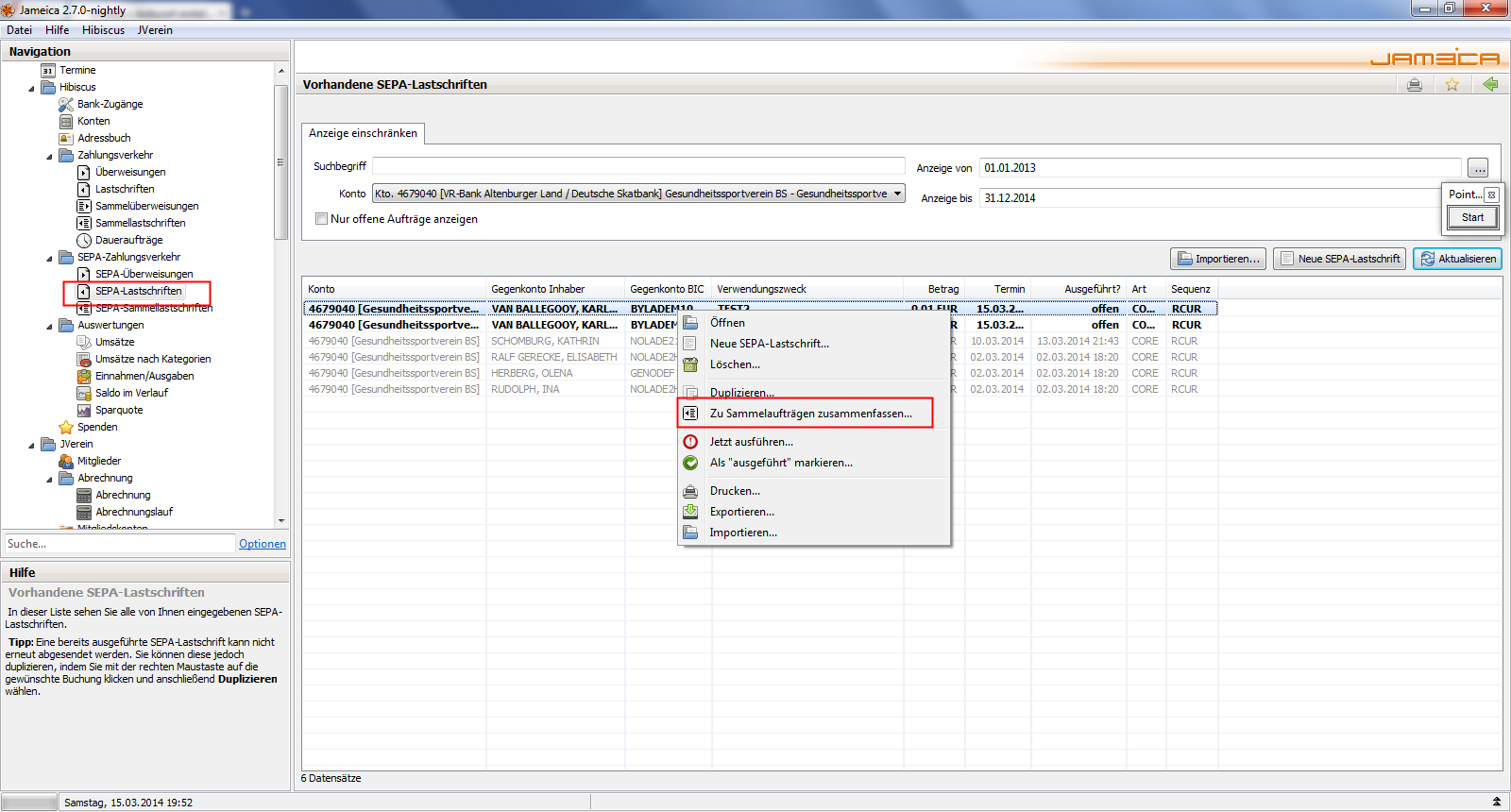Collapse the Auswertungen tree node

click(x=49, y=326)
